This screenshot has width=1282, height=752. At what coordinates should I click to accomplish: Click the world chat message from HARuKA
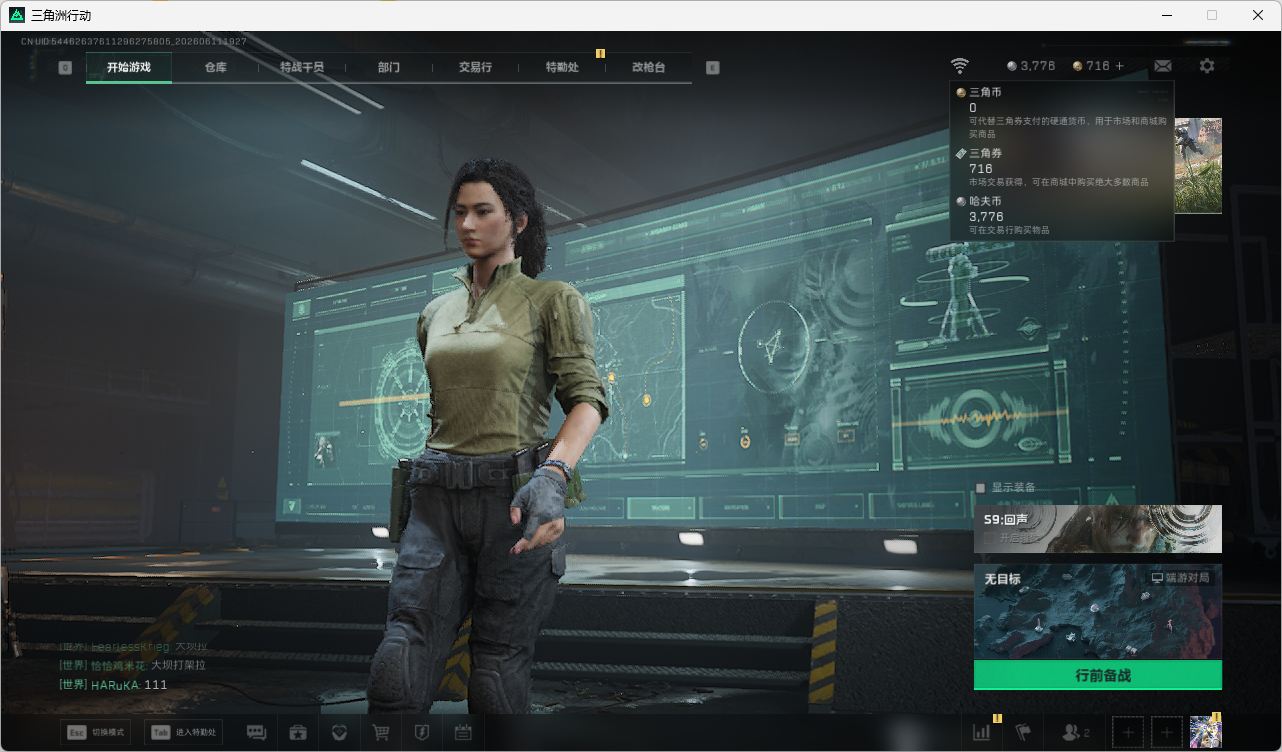click(x=114, y=685)
